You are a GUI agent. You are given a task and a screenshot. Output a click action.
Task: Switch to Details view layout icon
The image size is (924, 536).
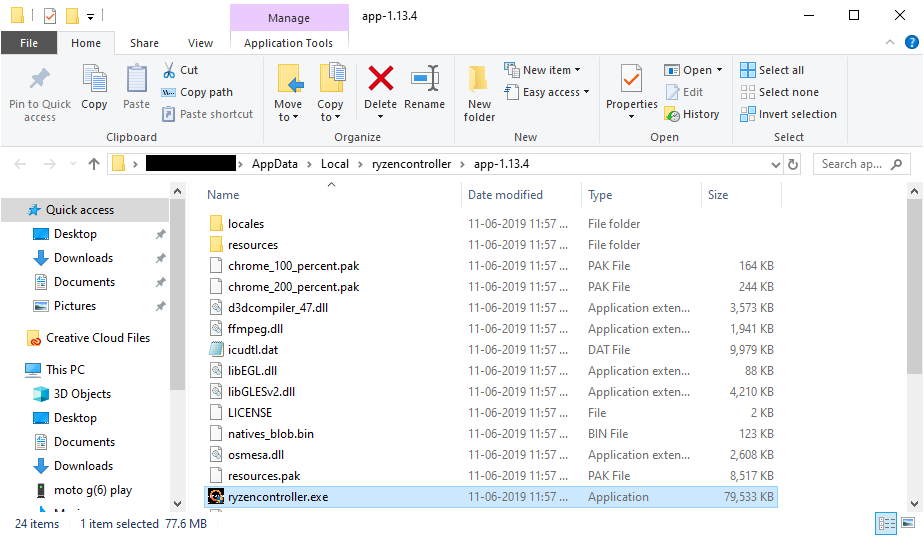coord(886,523)
